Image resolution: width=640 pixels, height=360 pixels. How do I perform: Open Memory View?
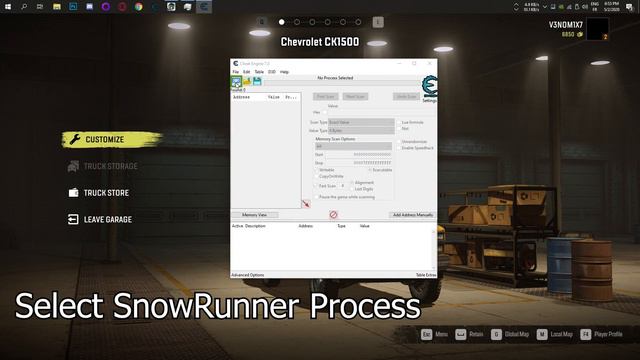click(x=255, y=215)
